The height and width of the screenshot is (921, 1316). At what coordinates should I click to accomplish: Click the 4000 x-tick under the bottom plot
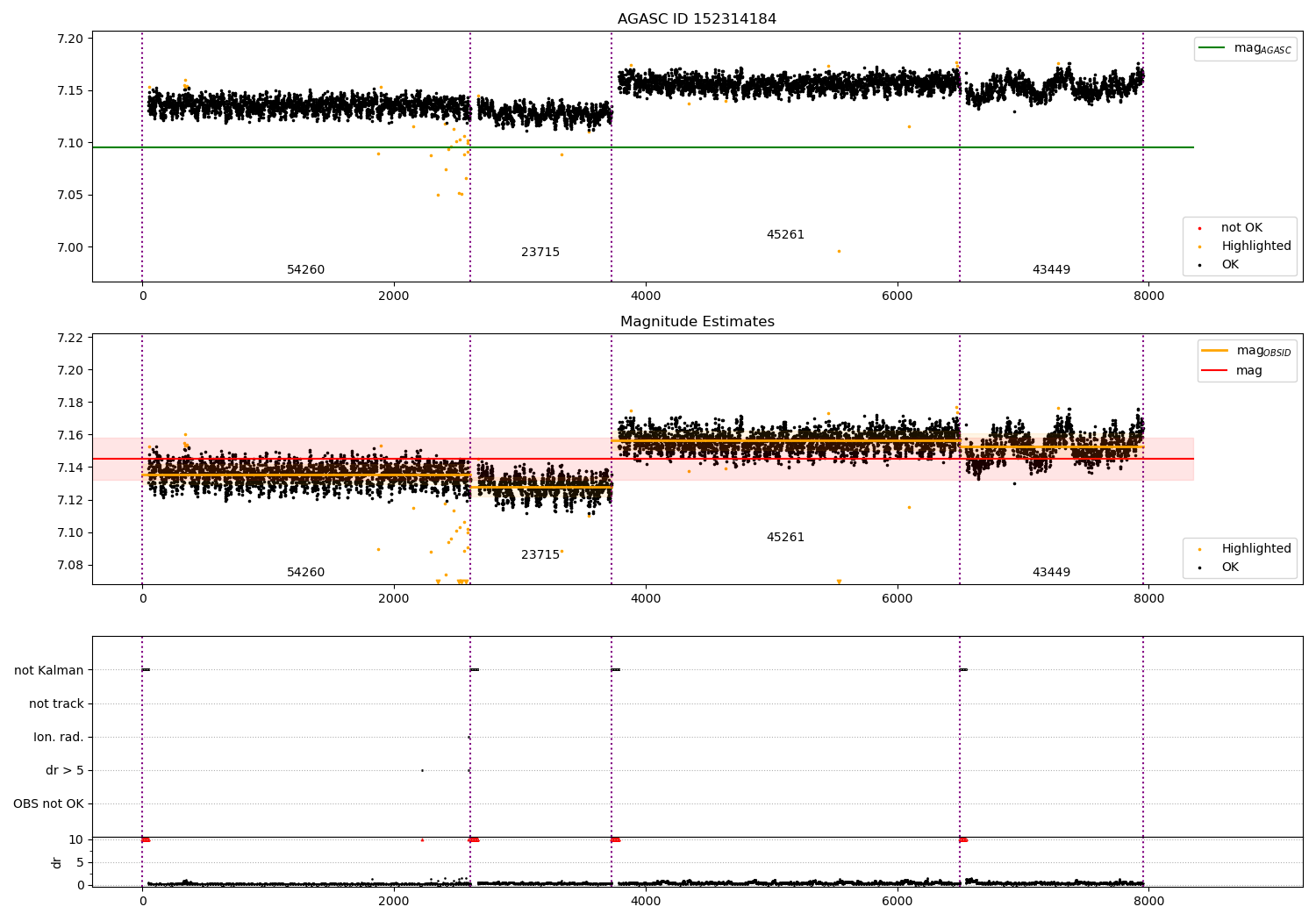[646, 902]
